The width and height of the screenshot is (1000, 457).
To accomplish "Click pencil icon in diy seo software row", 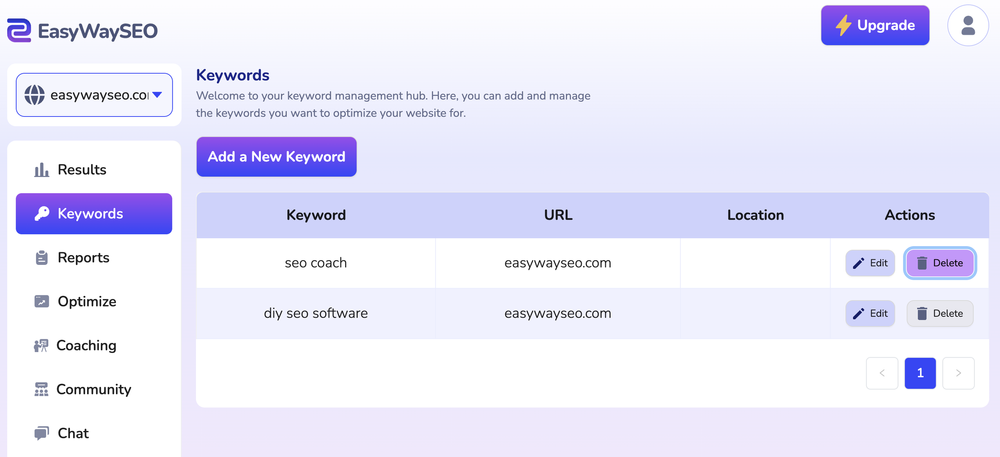I will [859, 314].
